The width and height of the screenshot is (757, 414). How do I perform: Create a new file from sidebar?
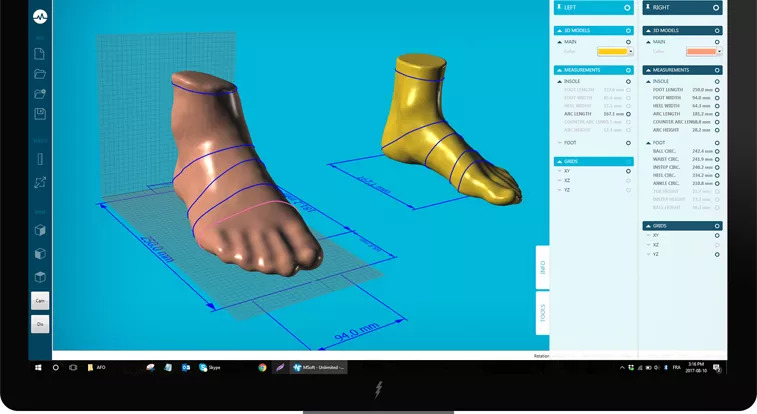click(40, 54)
